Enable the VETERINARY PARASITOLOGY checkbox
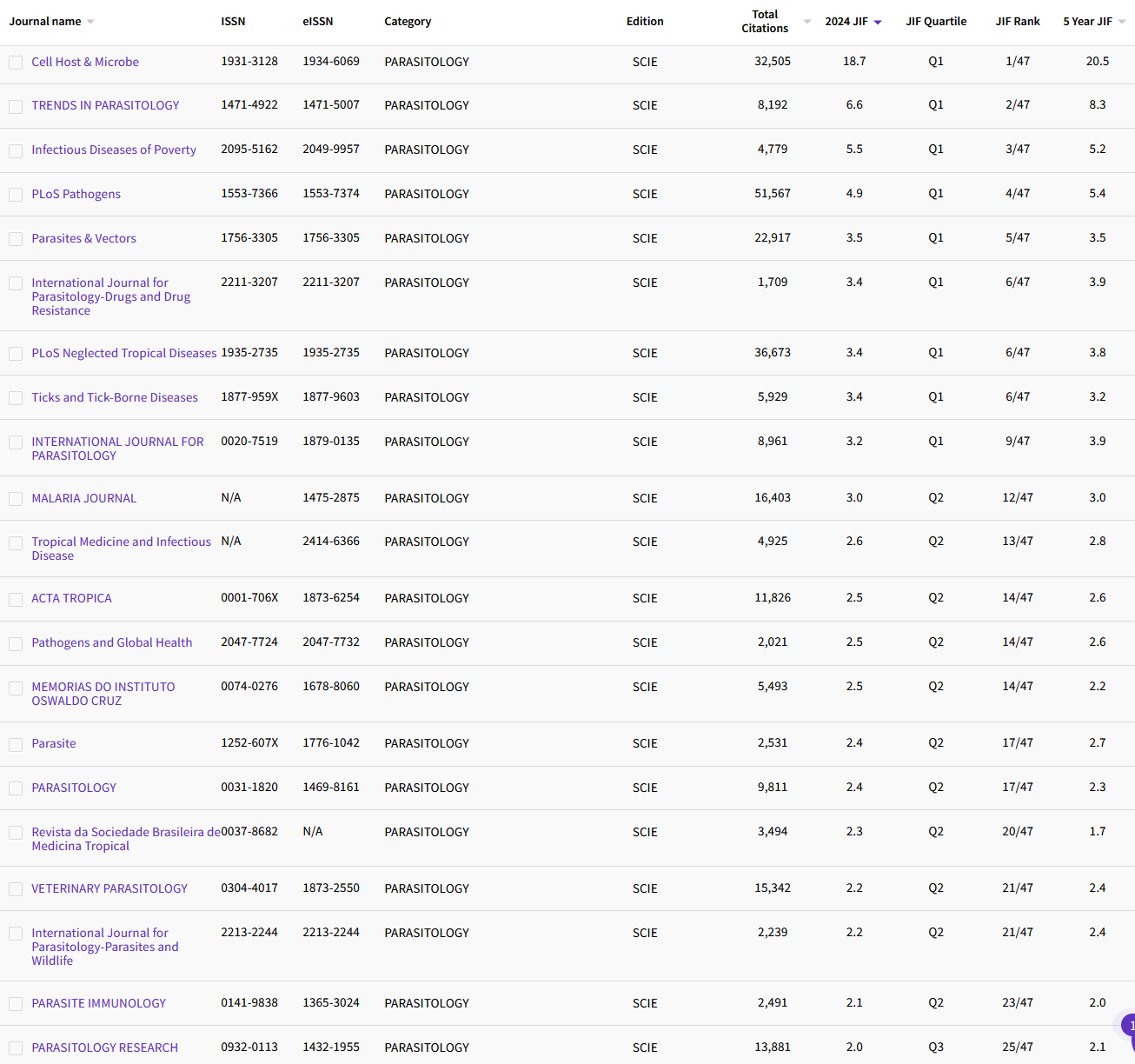The width and height of the screenshot is (1135, 1064). coord(16,889)
